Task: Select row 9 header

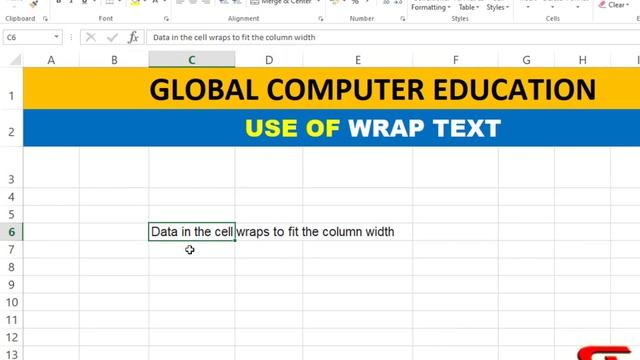Action: pos(11,284)
